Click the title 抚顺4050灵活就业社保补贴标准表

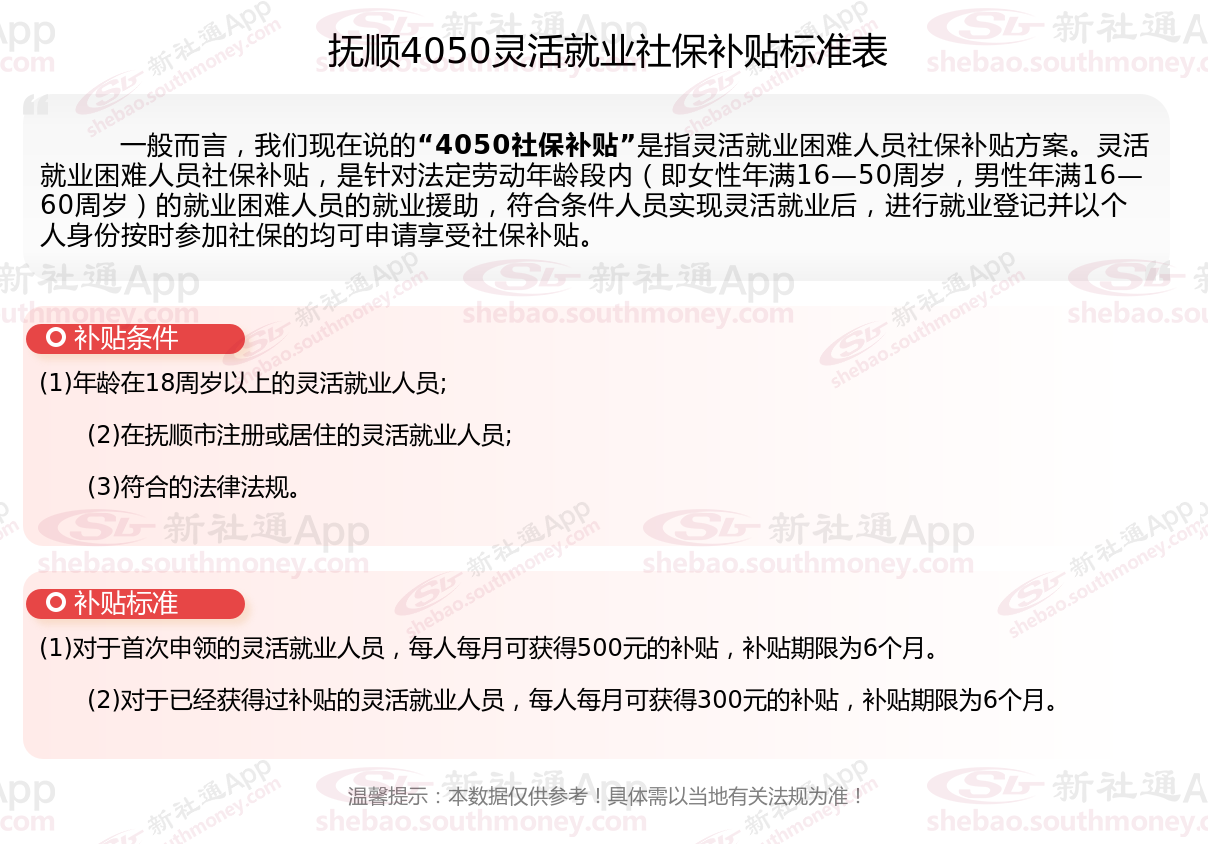point(608,51)
